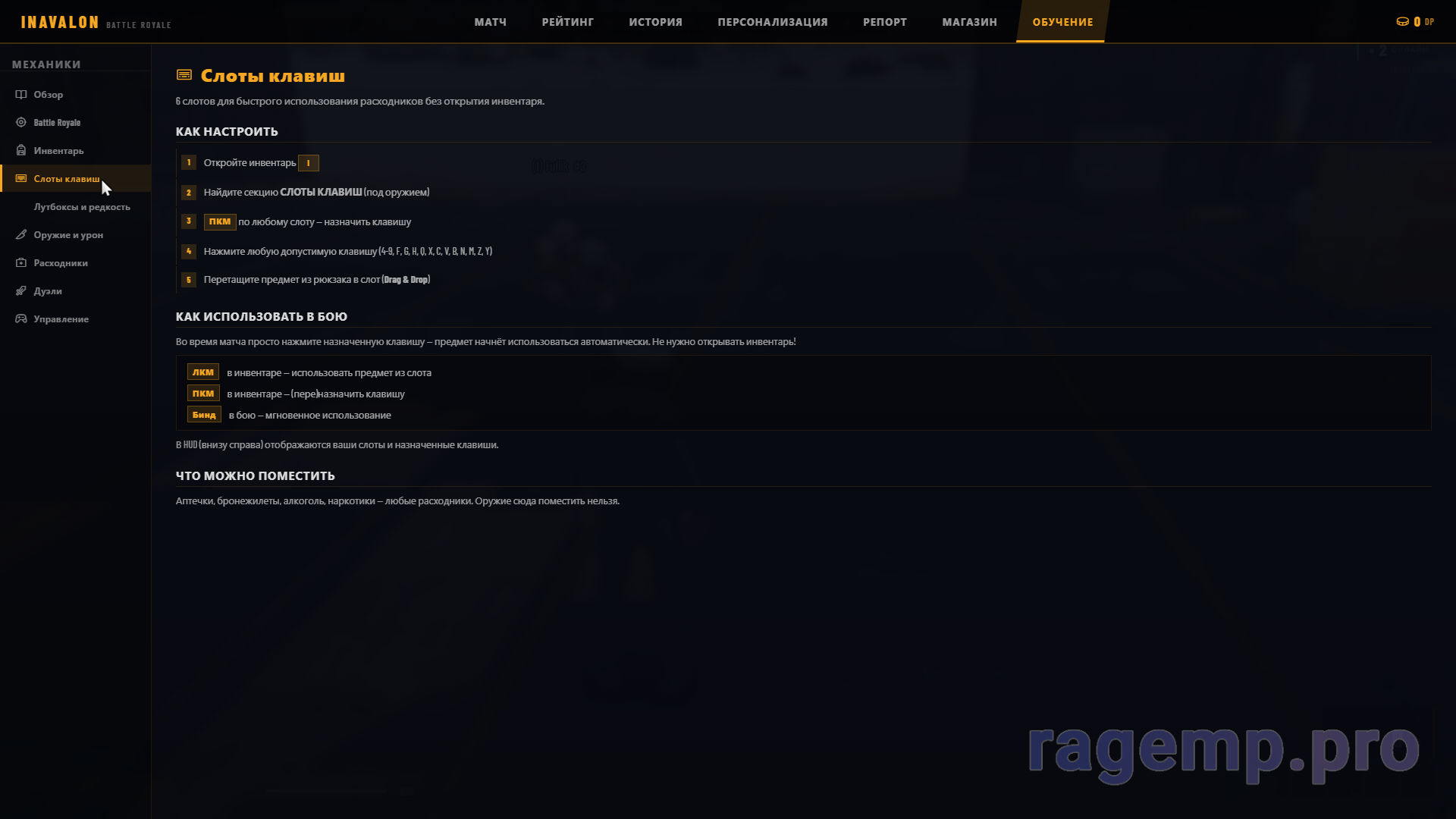
Task: Go to the ИСТОРИЯ tab
Action: pos(655,22)
